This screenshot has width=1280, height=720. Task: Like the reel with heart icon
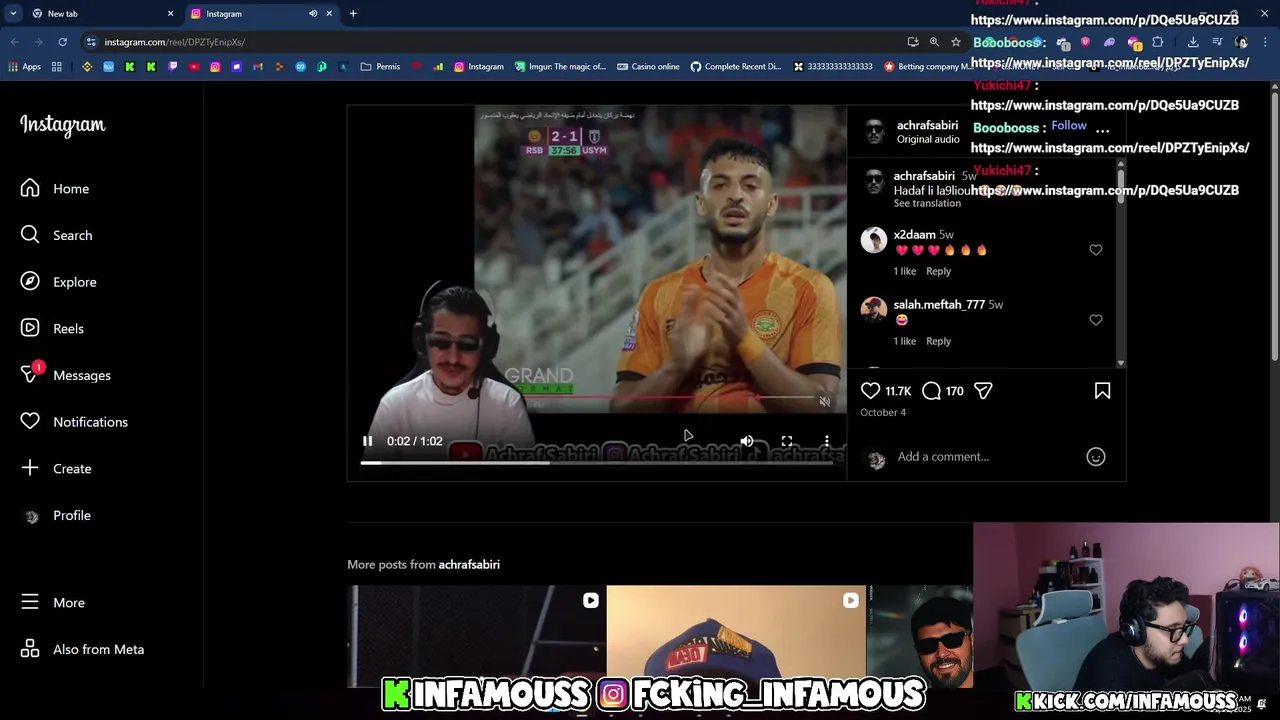point(870,391)
